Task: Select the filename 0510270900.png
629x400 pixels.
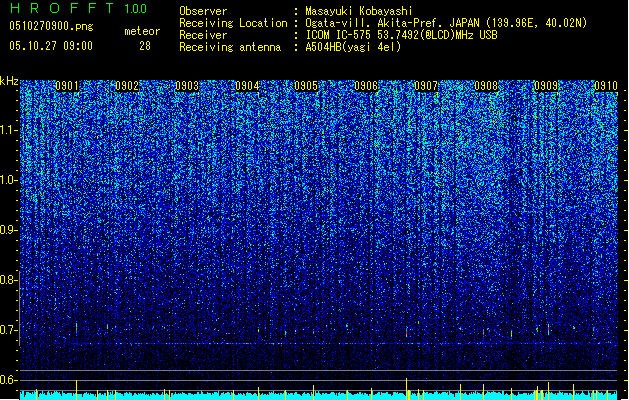Action: coord(51,26)
